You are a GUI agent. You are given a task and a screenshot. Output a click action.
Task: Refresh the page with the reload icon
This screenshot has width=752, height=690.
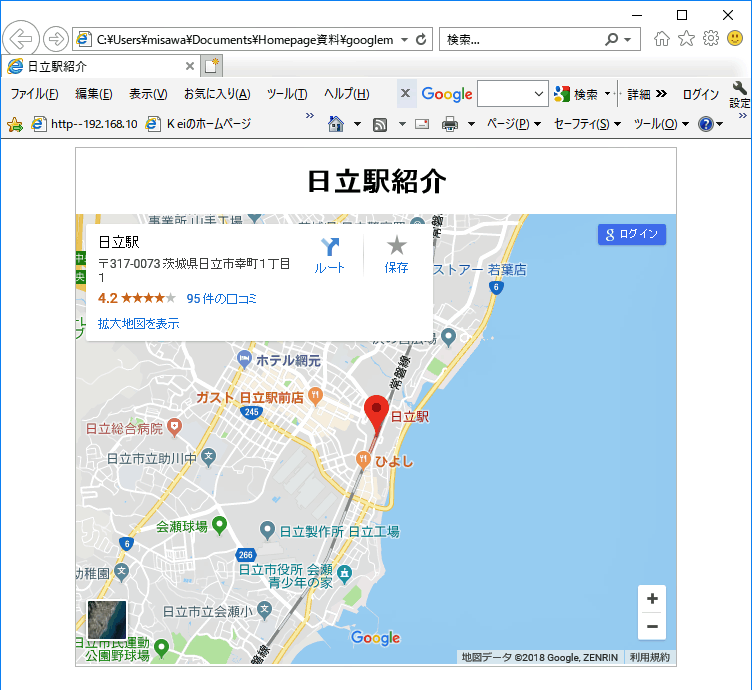pyautogui.click(x=421, y=39)
